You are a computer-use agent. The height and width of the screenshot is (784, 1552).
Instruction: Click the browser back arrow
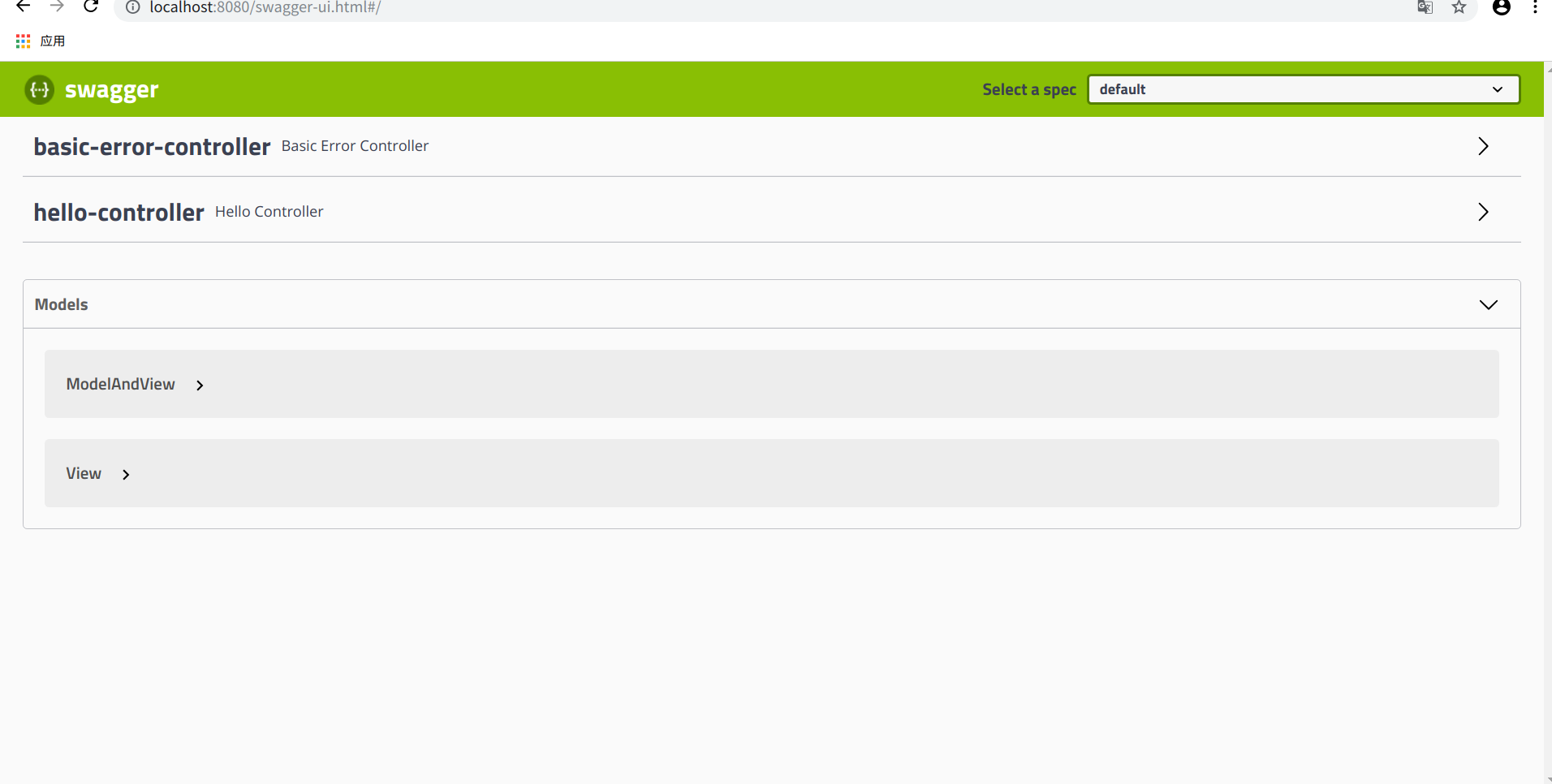(x=24, y=6)
